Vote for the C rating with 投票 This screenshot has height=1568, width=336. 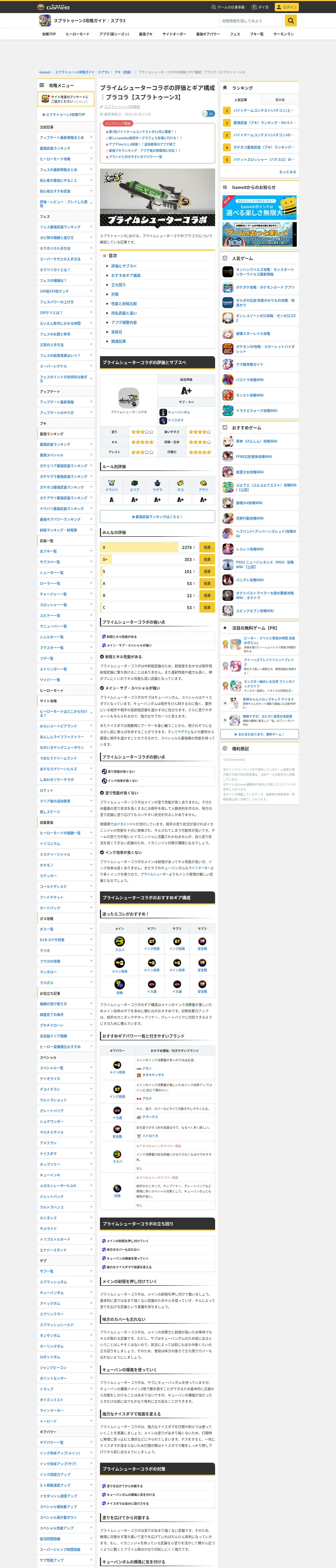point(207,608)
